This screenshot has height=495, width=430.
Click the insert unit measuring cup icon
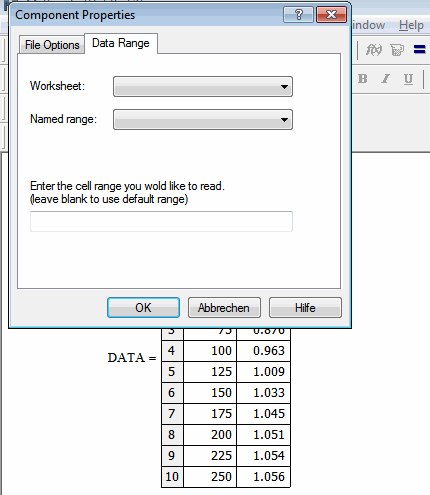coord(397,50)
